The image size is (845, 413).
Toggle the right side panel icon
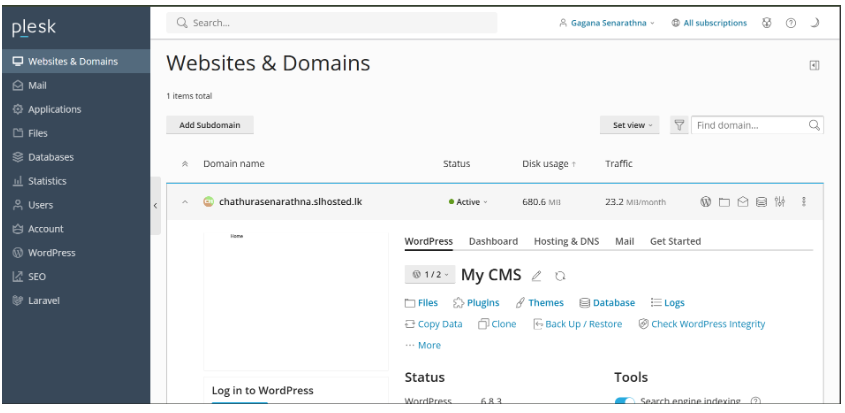(x=814, y=65)
